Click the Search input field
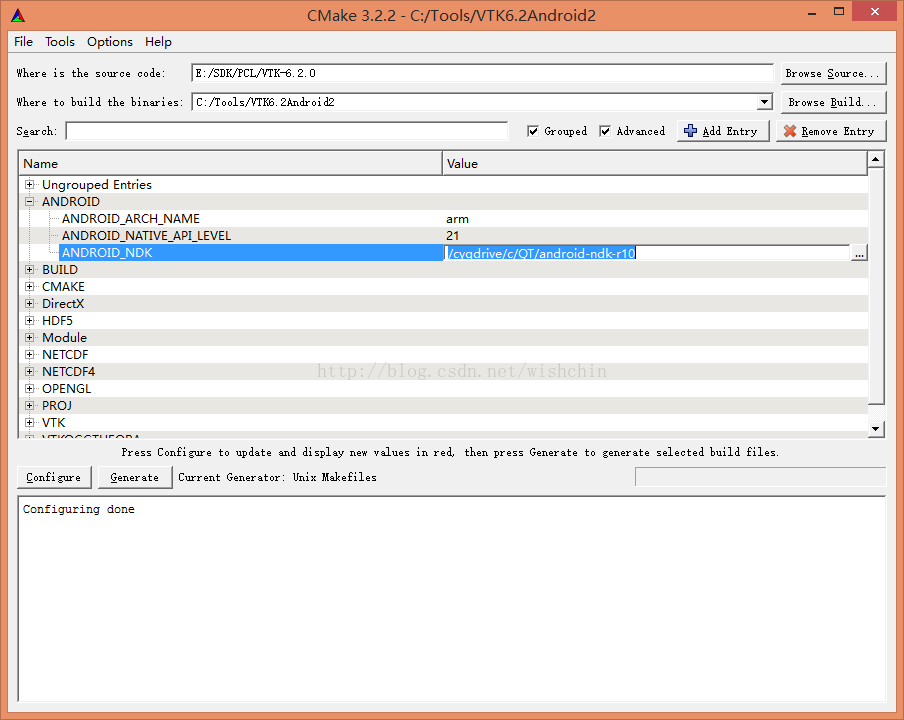904x720 pixels. pos(287,131)
